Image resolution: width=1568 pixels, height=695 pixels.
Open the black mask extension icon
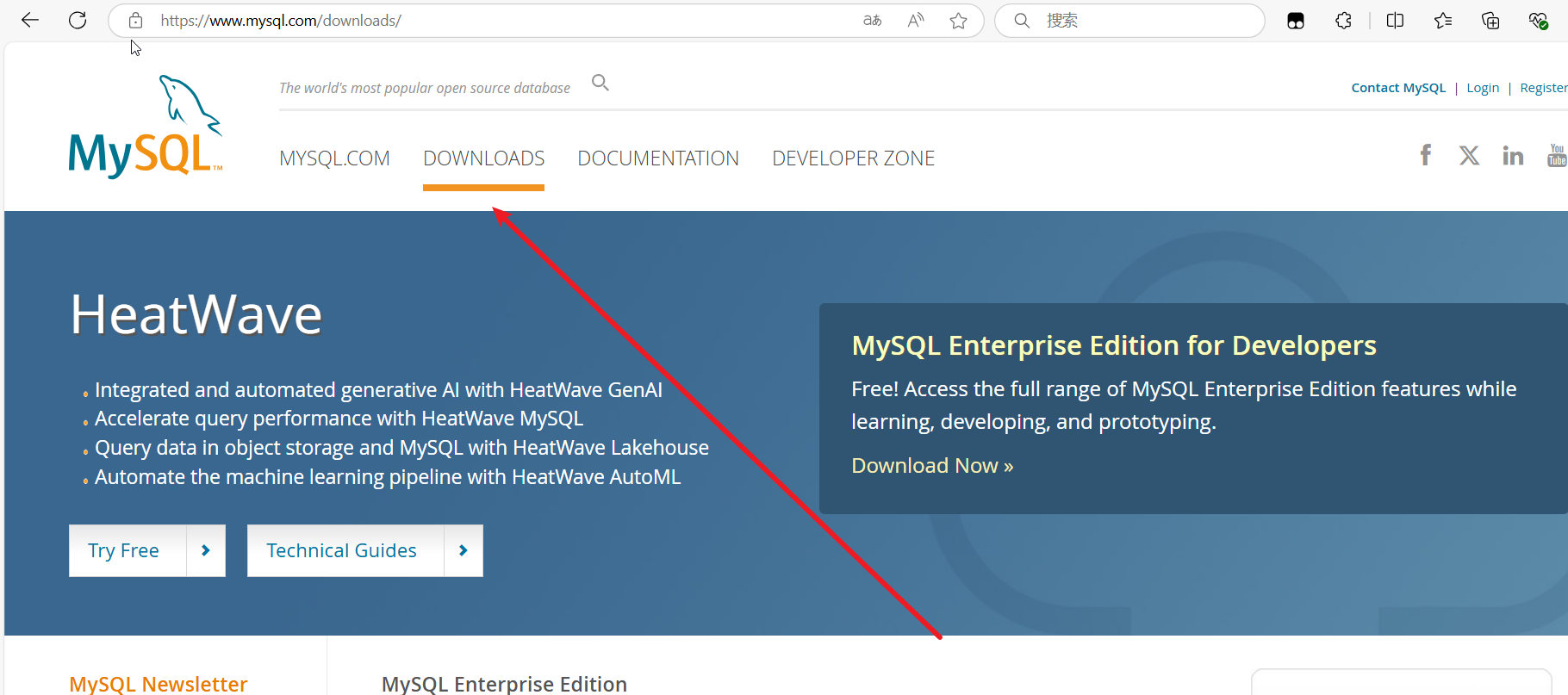pos(1296,21)
